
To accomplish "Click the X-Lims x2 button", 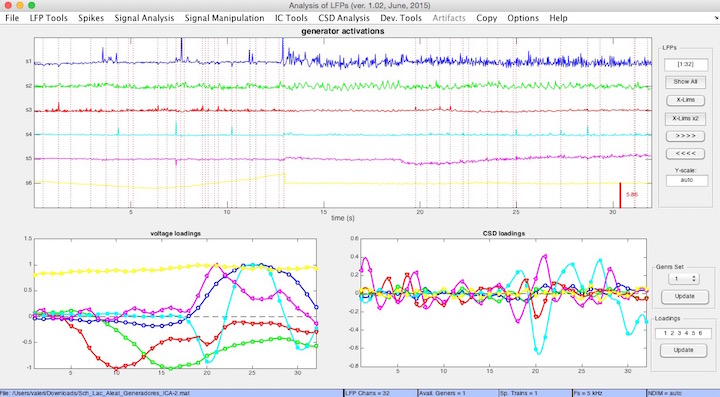I will 686,118.
